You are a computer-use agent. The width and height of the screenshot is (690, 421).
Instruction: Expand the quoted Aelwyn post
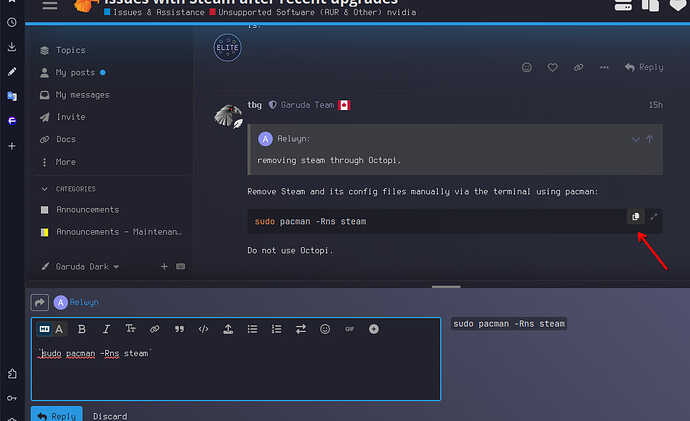(x=634, y=139)
